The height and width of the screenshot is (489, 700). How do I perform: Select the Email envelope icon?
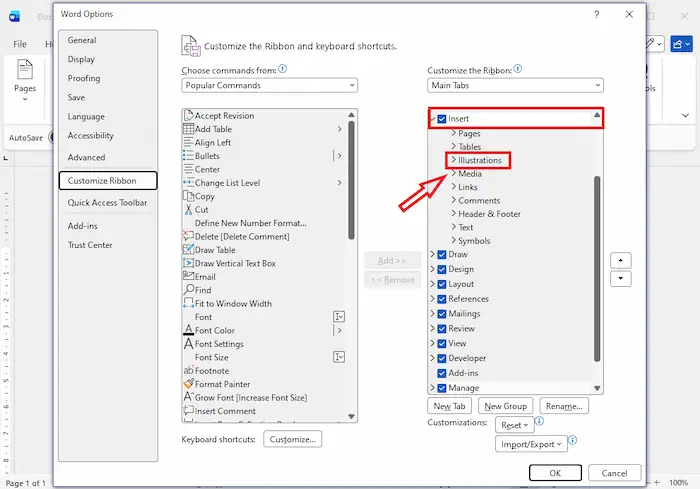pyautogui.click(x=188, y=277)
